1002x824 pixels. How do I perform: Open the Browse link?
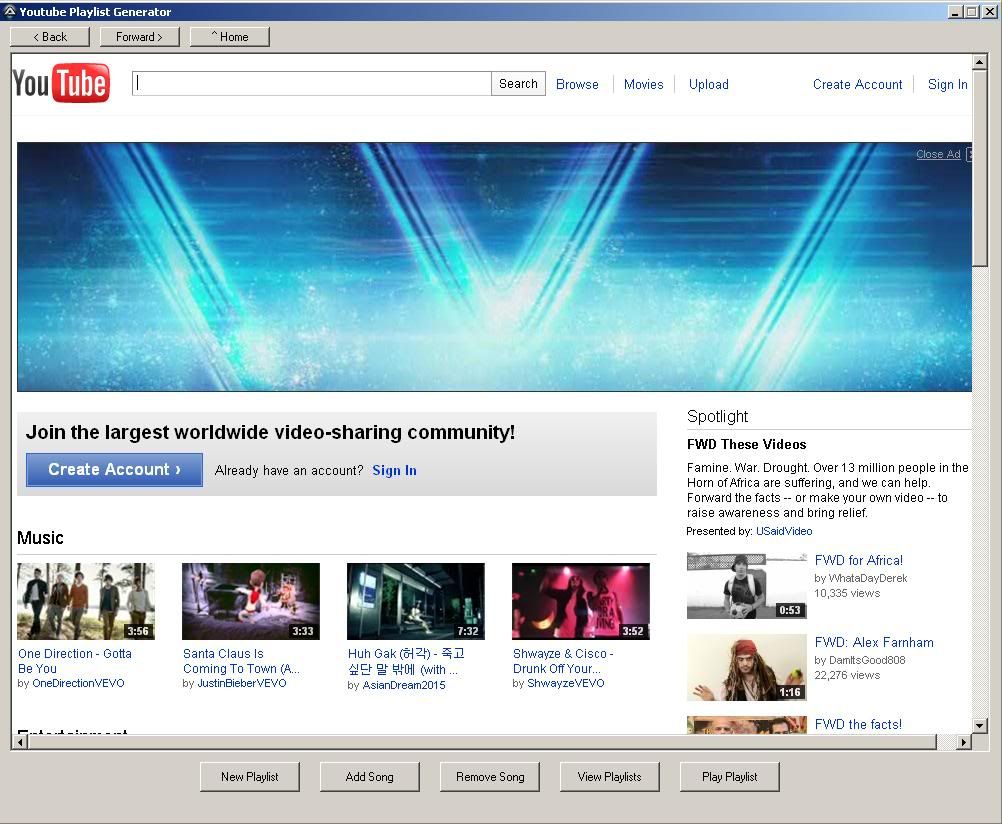(577, 84)
